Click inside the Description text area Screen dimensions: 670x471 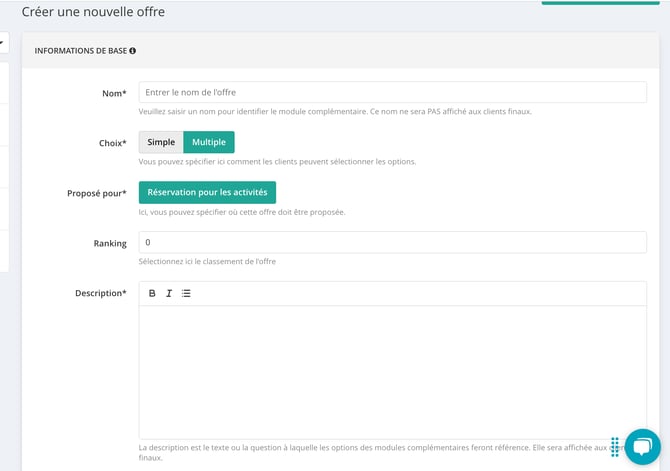[x=392, y=372]
